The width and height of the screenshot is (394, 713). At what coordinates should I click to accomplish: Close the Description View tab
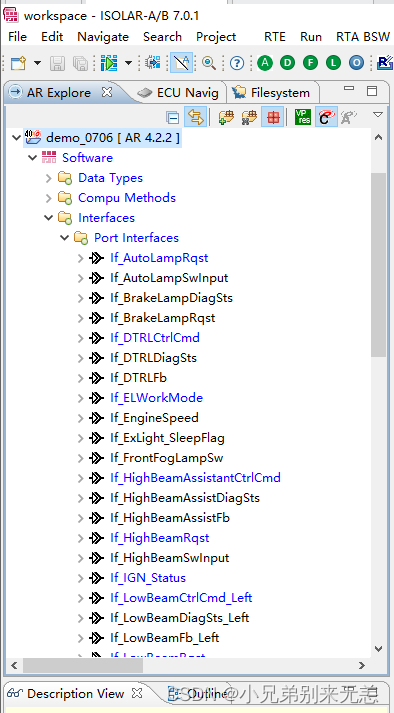tap(137, 693)
